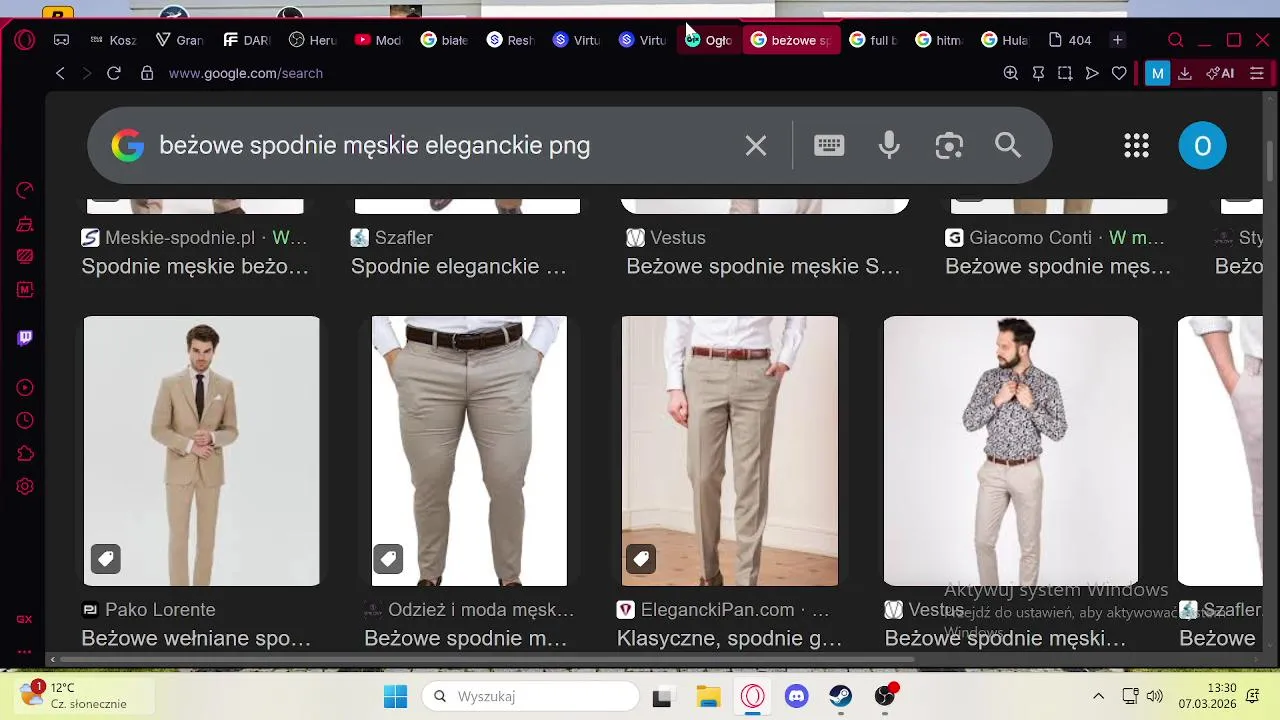Open the sidebar three-dots setup
Viewport: 1280px width, 720px height.
pos(24,651)
